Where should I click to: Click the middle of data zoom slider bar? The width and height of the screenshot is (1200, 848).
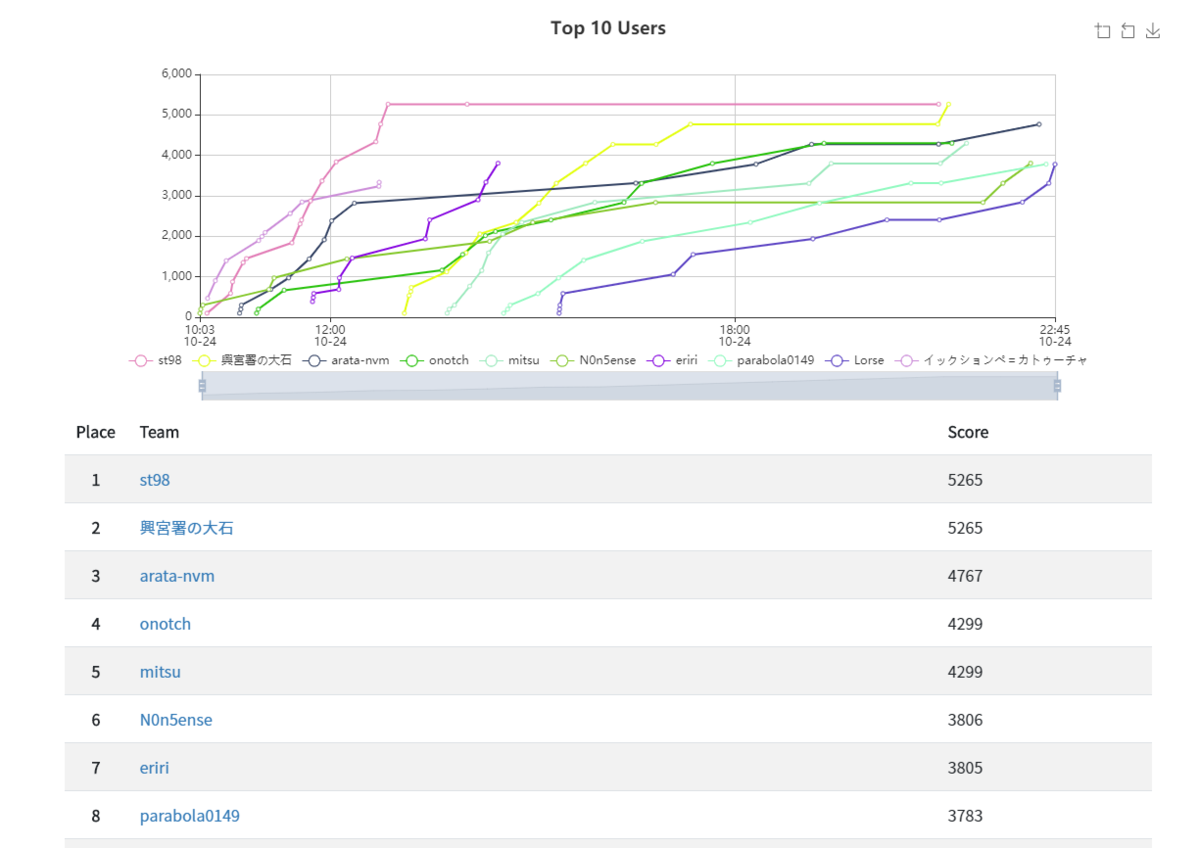click(x=629, y=385)
